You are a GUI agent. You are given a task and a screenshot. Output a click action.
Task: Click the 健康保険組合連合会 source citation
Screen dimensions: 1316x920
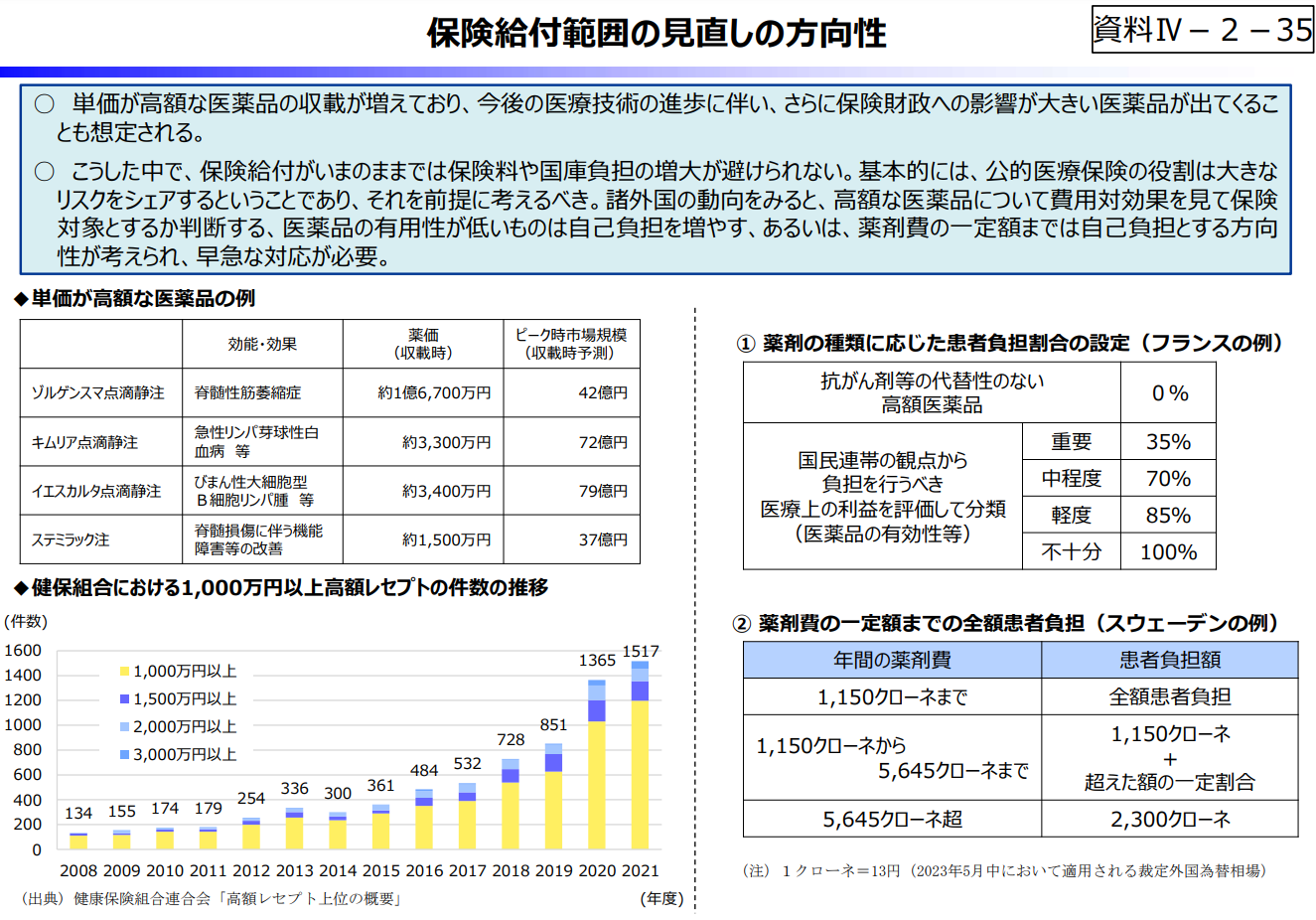click(211, 898)
